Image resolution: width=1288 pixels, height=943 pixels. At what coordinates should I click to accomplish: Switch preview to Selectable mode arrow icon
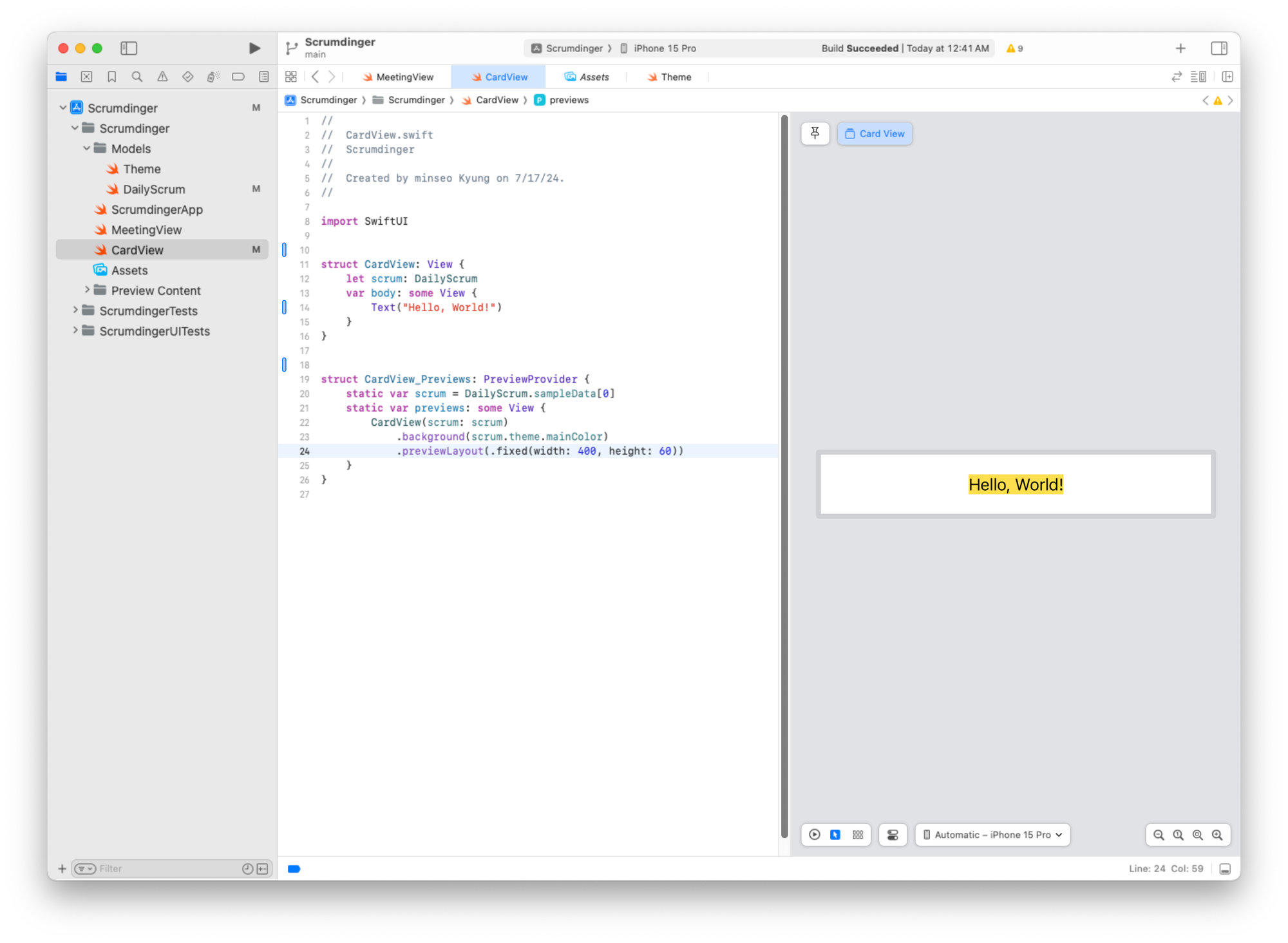click(835, 835)
